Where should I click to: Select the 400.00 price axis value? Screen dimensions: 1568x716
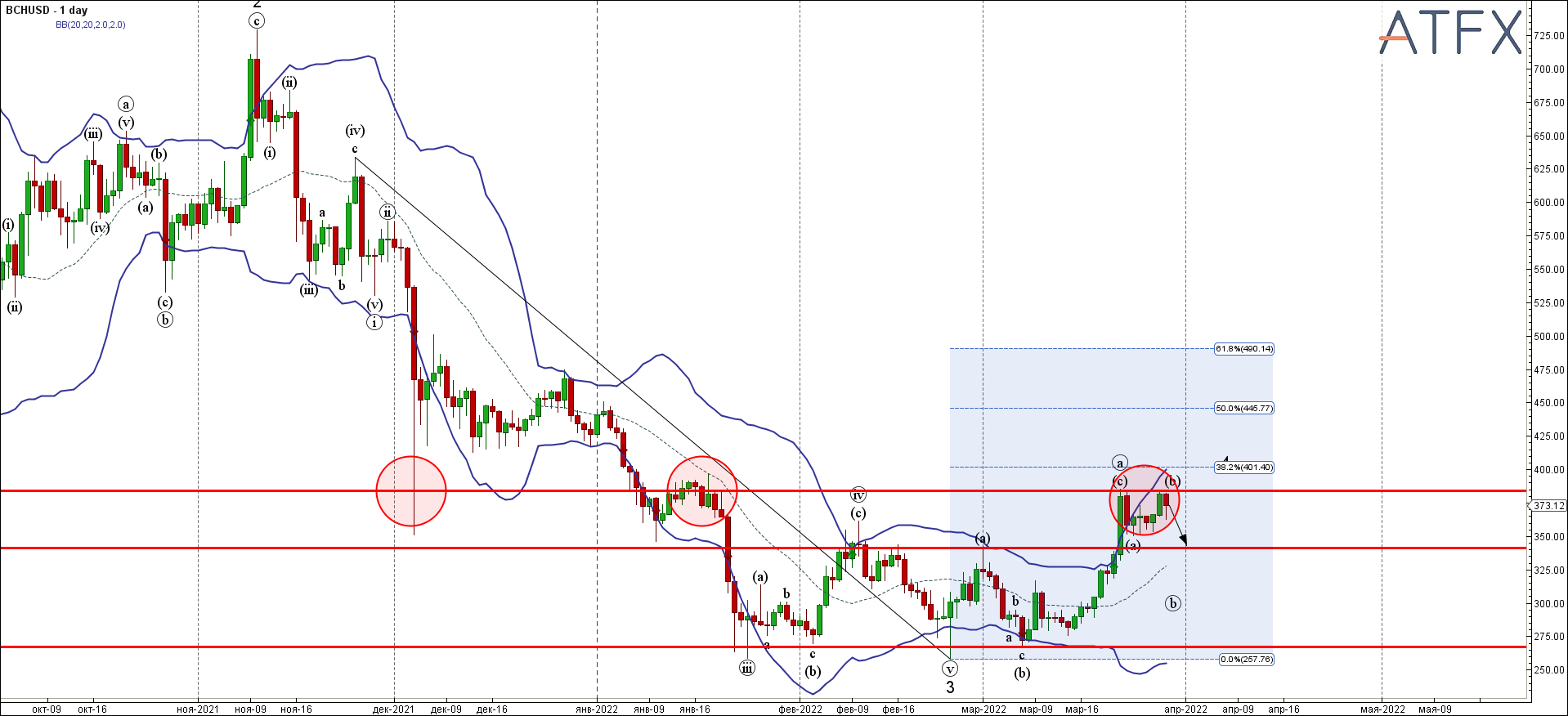[1549, 470]
